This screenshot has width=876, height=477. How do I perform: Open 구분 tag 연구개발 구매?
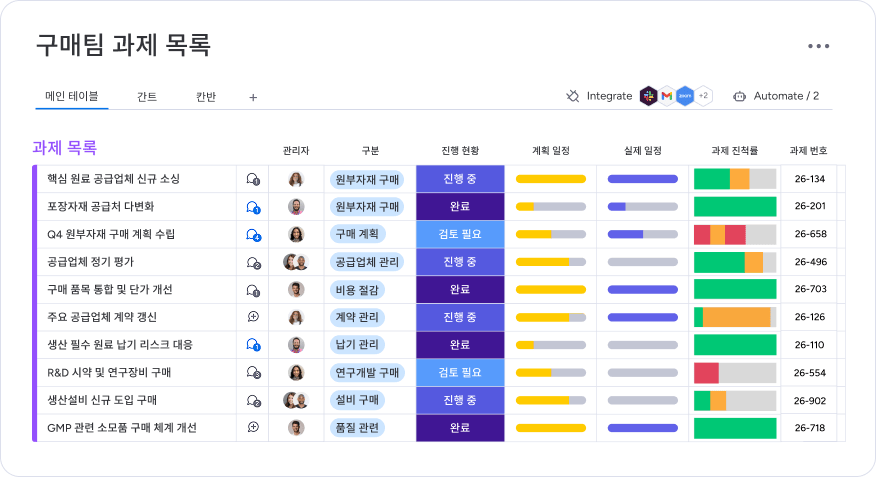pyautogui.click(x=366, y=373)
